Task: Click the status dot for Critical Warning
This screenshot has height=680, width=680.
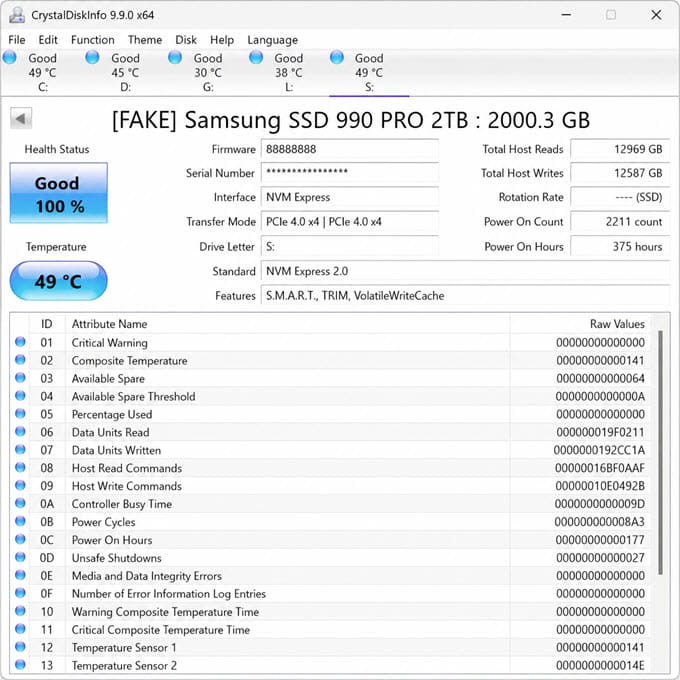Action: [20, 341]
